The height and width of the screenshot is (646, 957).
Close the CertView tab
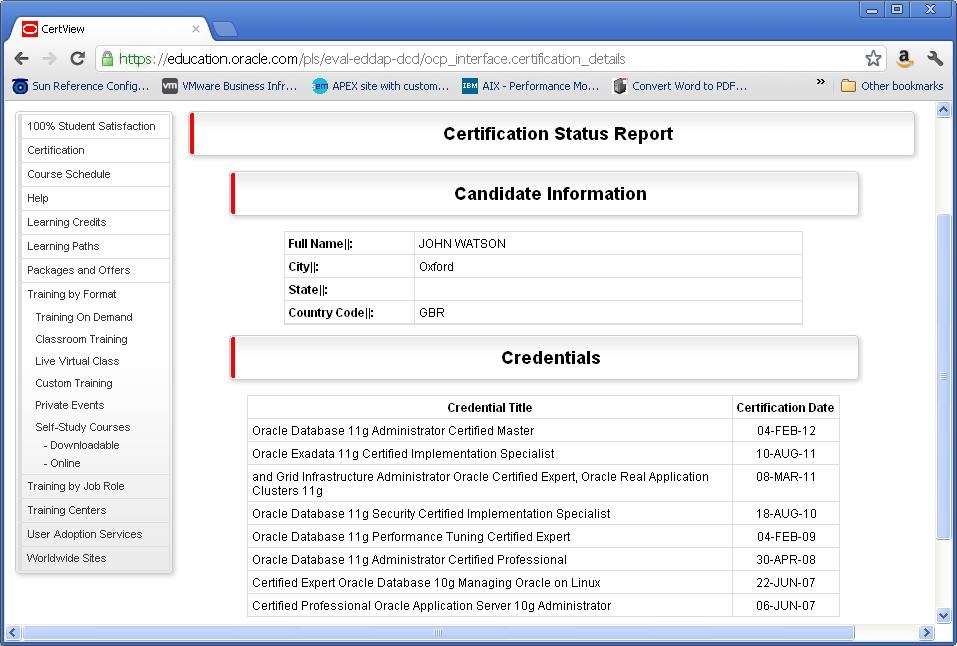click(195, 29)
